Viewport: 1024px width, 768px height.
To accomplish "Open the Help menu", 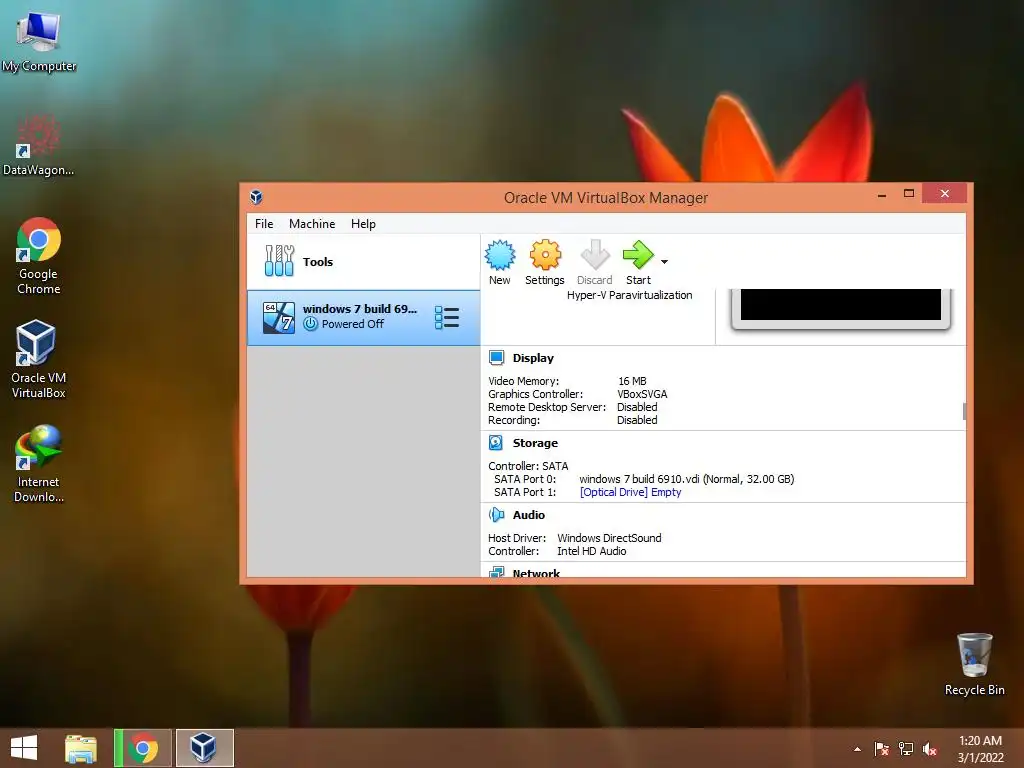I will pos(363,223).
